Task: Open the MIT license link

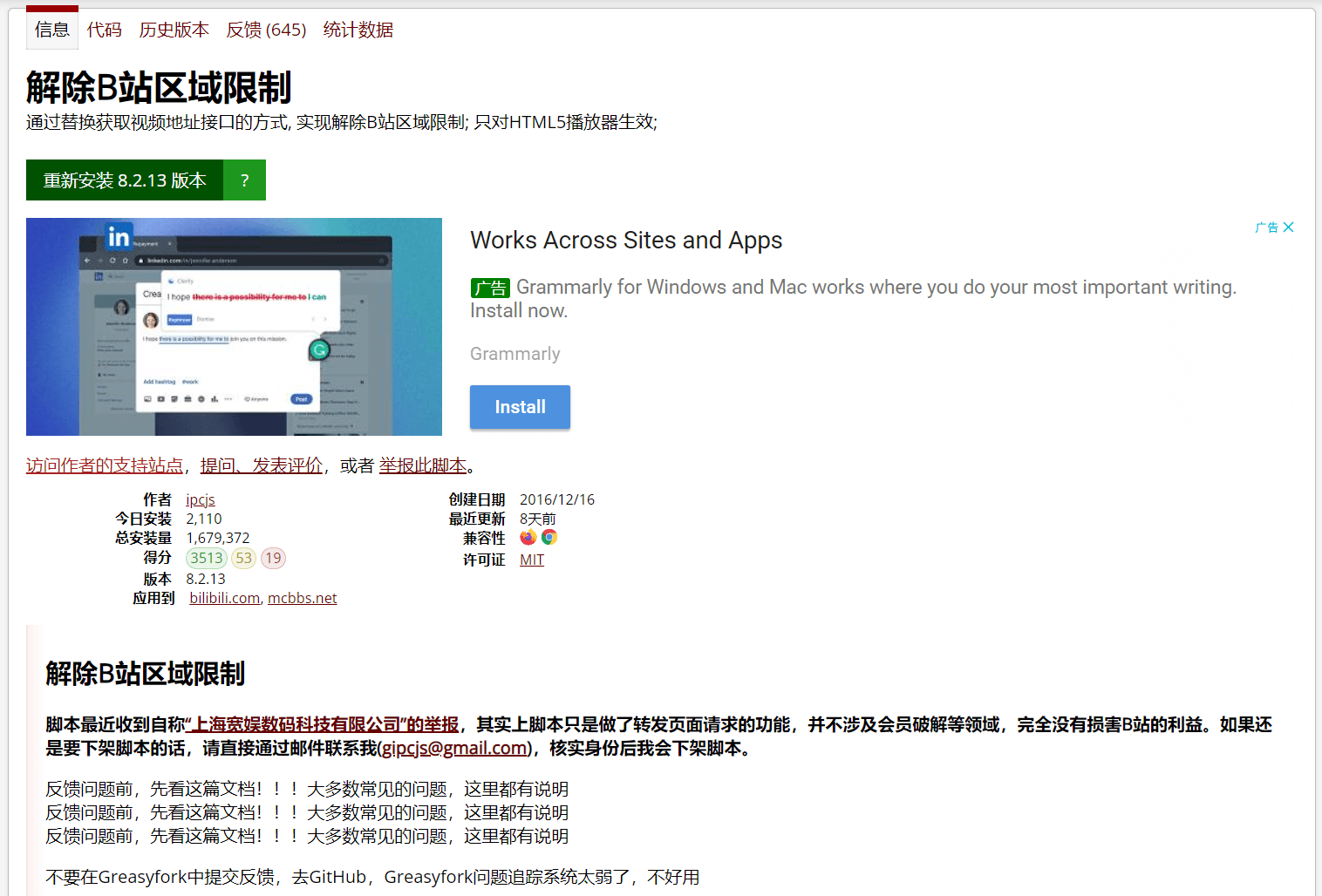Action: coord(531,560)
